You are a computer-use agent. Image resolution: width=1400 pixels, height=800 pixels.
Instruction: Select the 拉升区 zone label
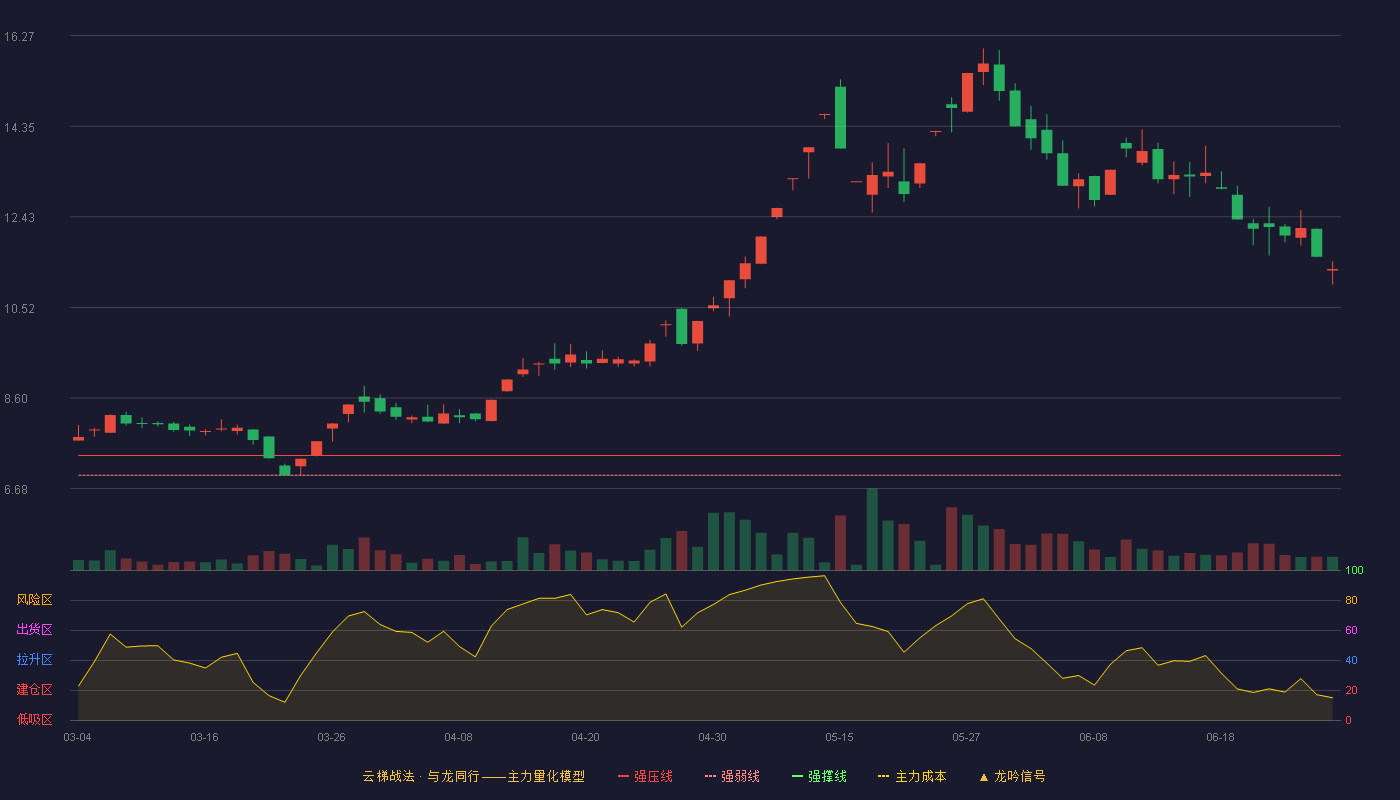34,660
